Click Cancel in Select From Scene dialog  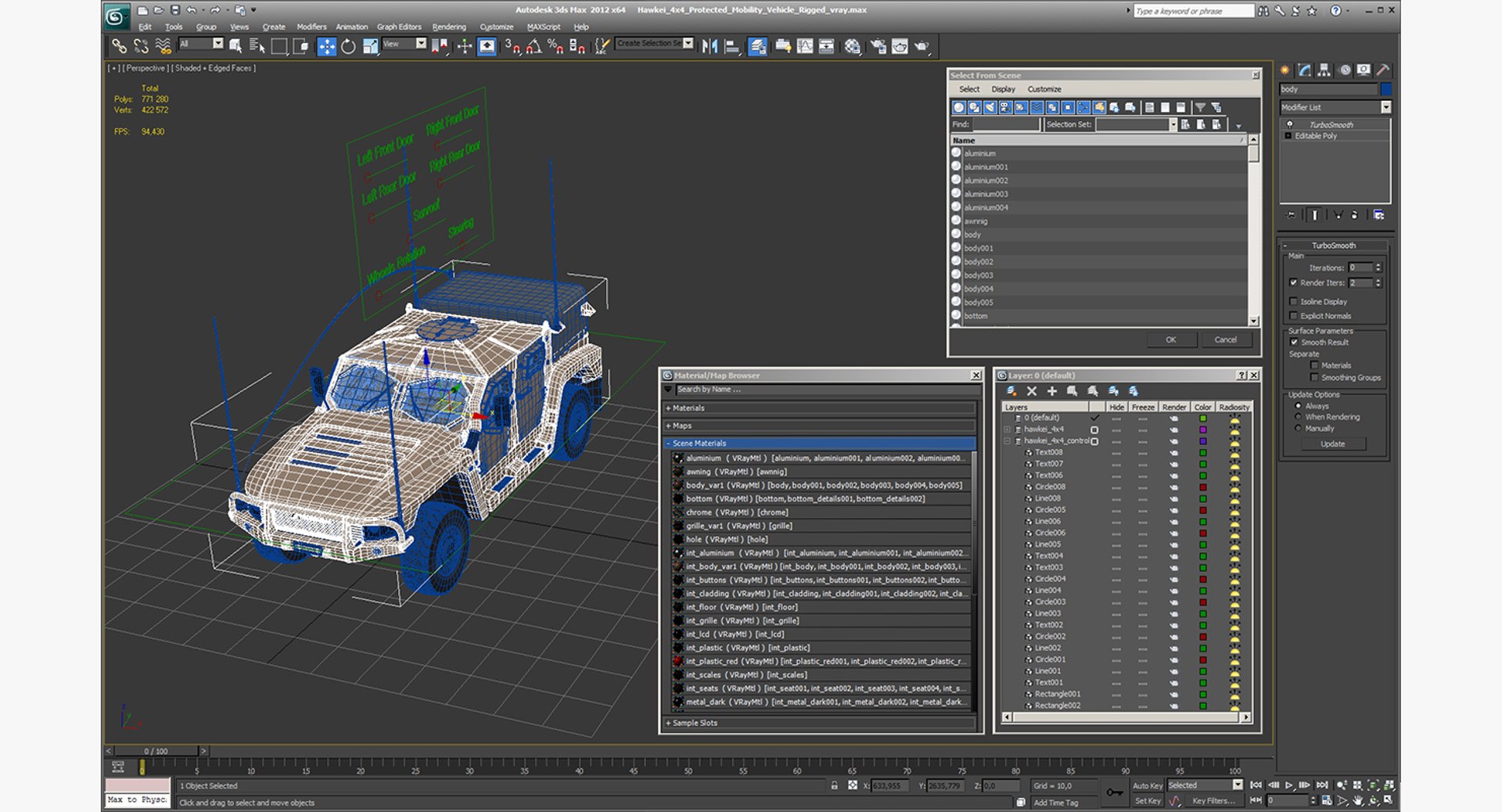(x=1225, y=340)
